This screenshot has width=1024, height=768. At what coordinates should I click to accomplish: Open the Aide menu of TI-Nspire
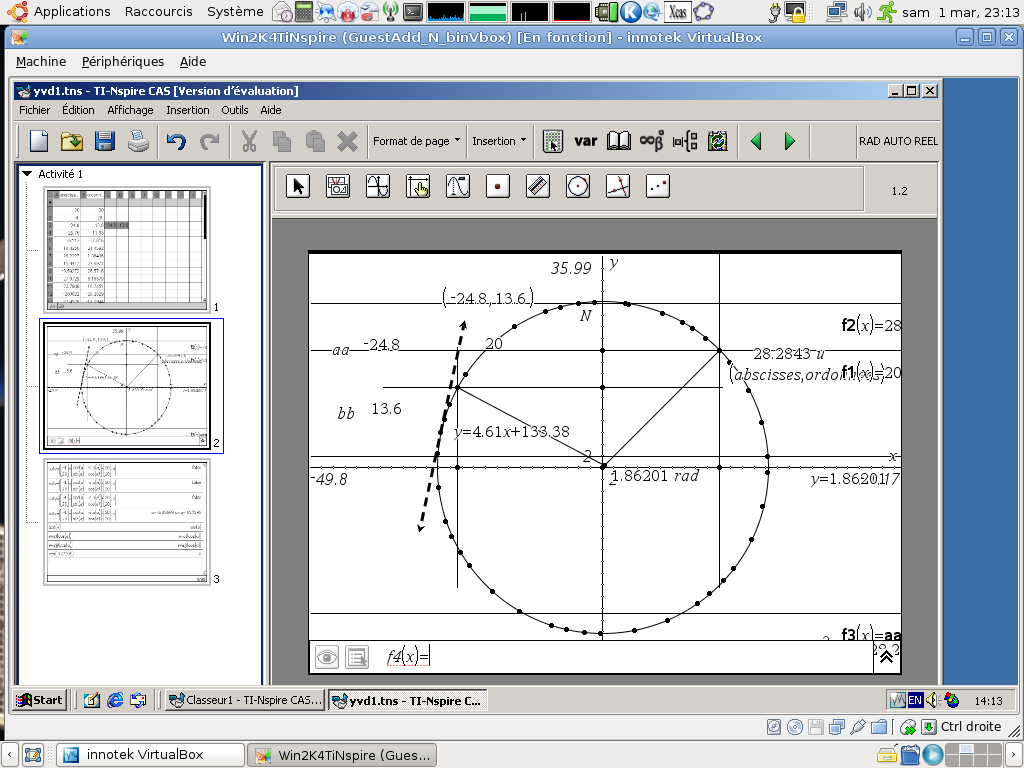(270, 110)
